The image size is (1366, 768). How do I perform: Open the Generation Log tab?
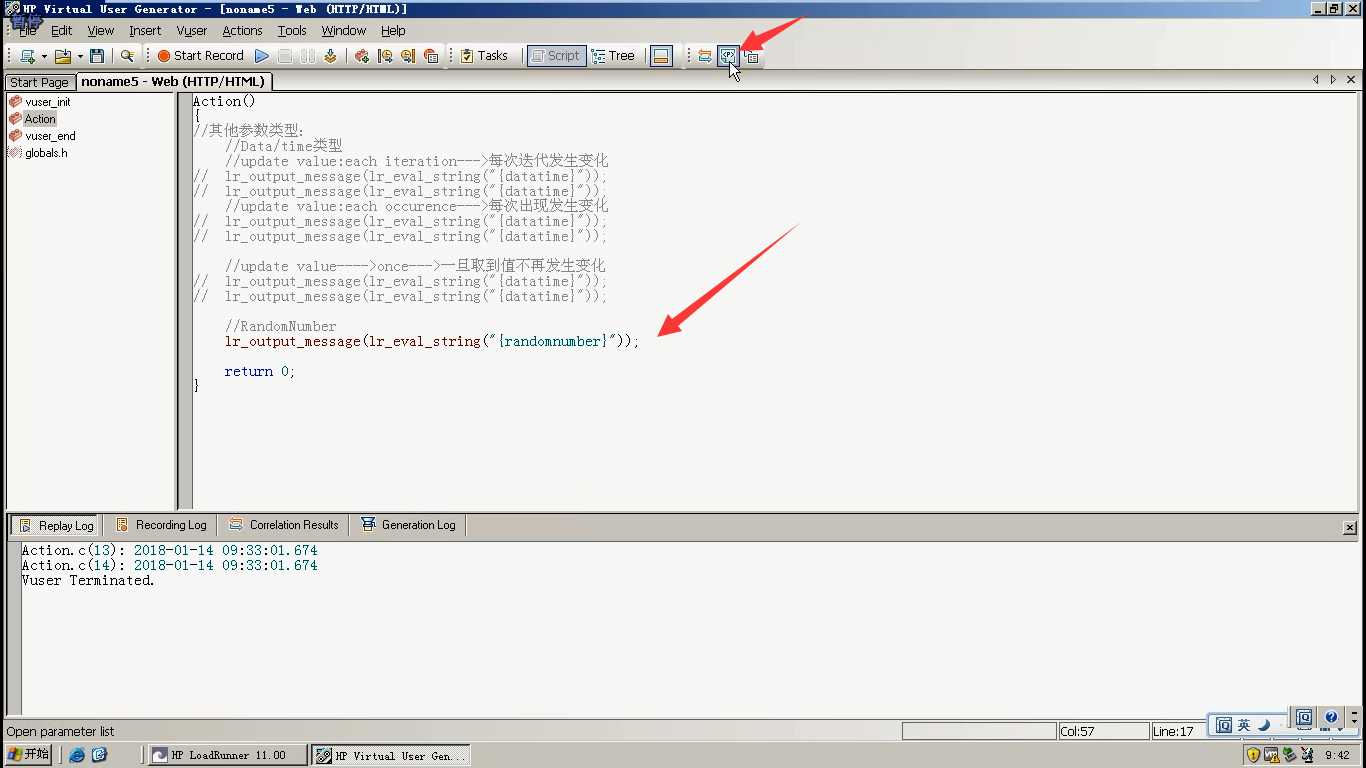tap(408, 525)
